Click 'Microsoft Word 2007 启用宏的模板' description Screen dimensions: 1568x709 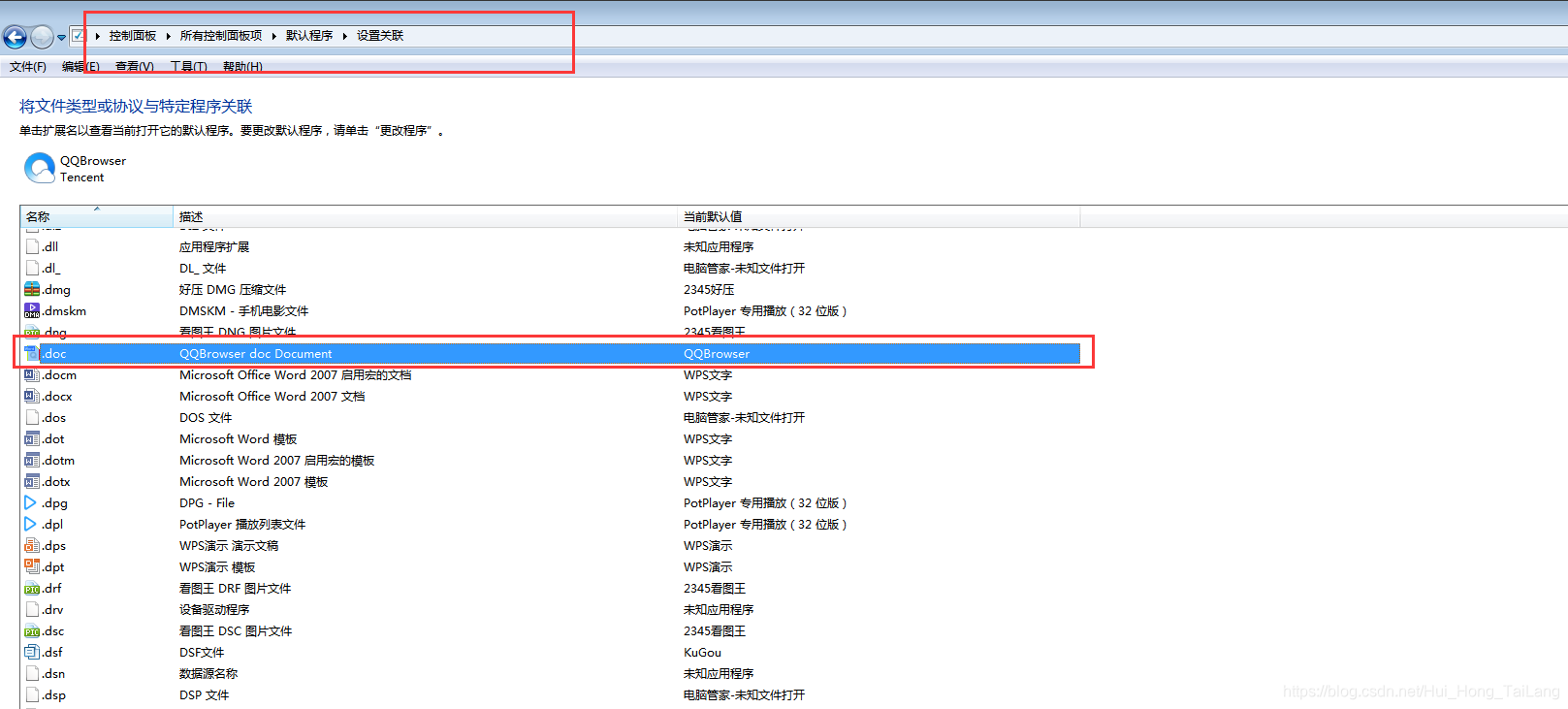click(x=277, y=461)
